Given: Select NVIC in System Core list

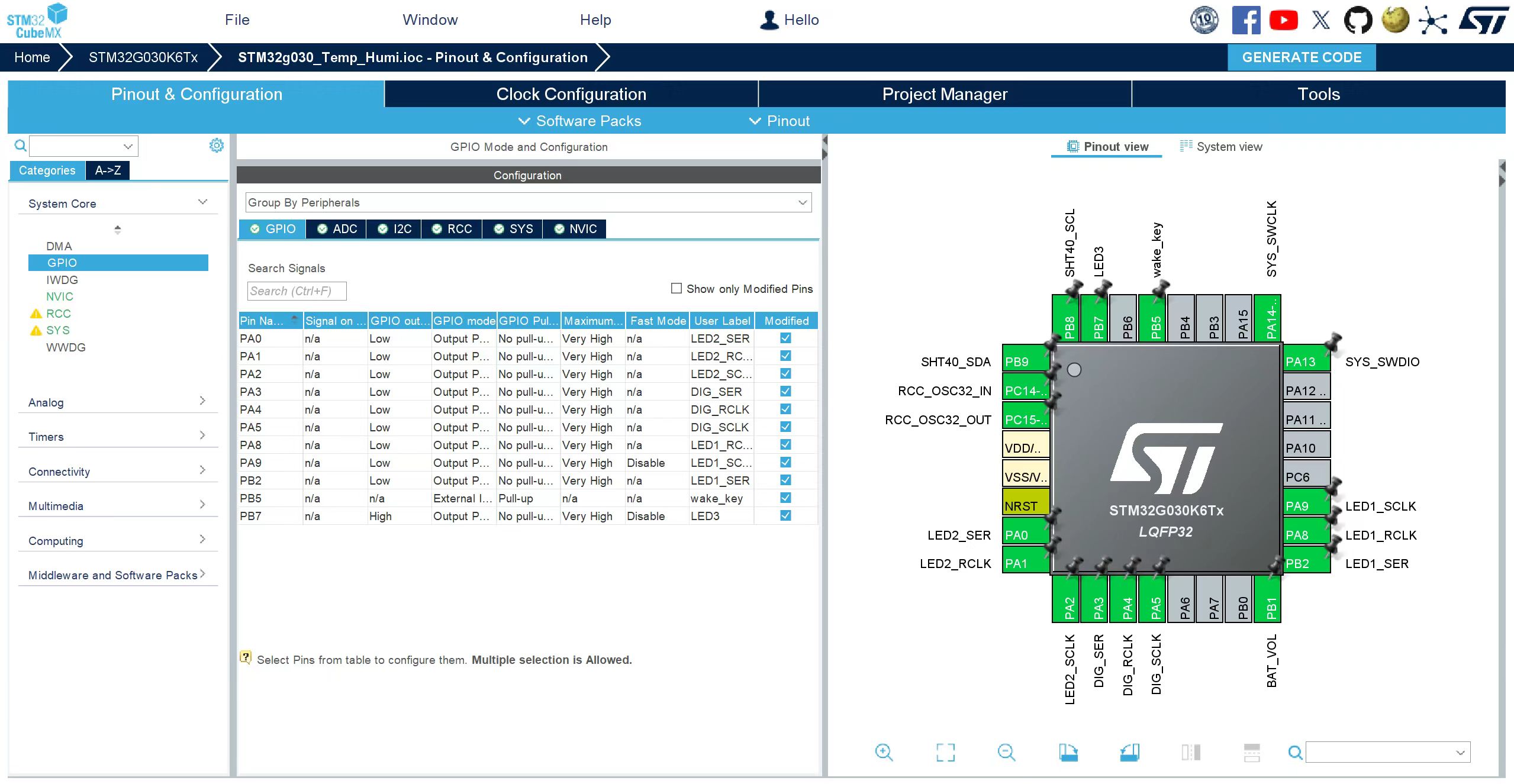Looking at the screenshot, I should click(60, 296).
